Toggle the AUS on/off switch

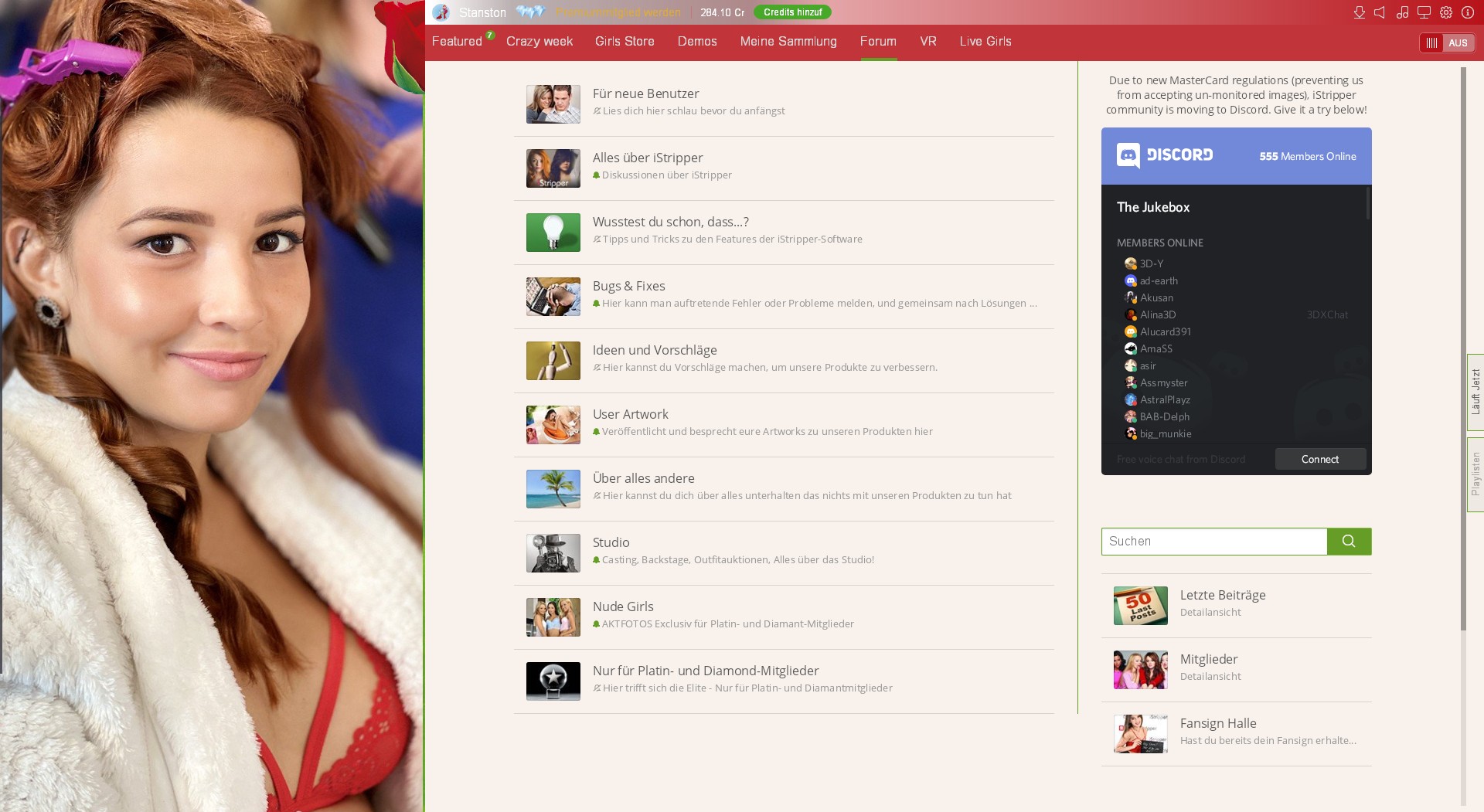[1447, 42]
